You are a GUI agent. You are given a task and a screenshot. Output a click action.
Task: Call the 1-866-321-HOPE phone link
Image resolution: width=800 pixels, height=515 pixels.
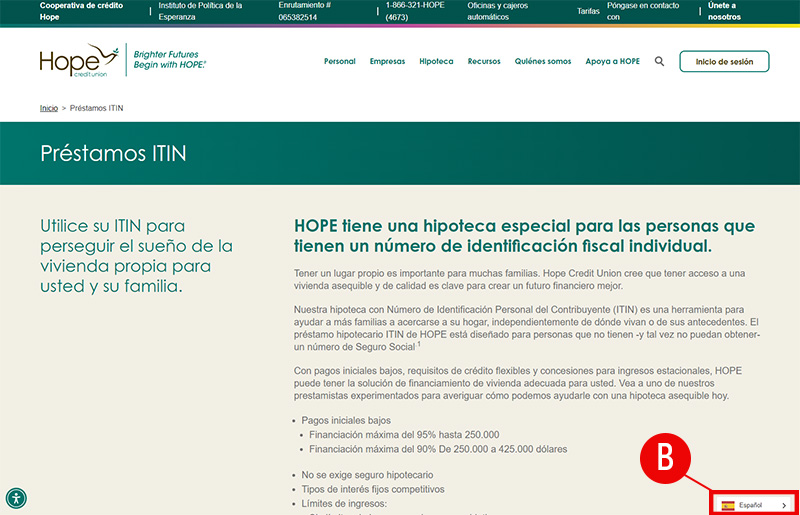(415, 11)
